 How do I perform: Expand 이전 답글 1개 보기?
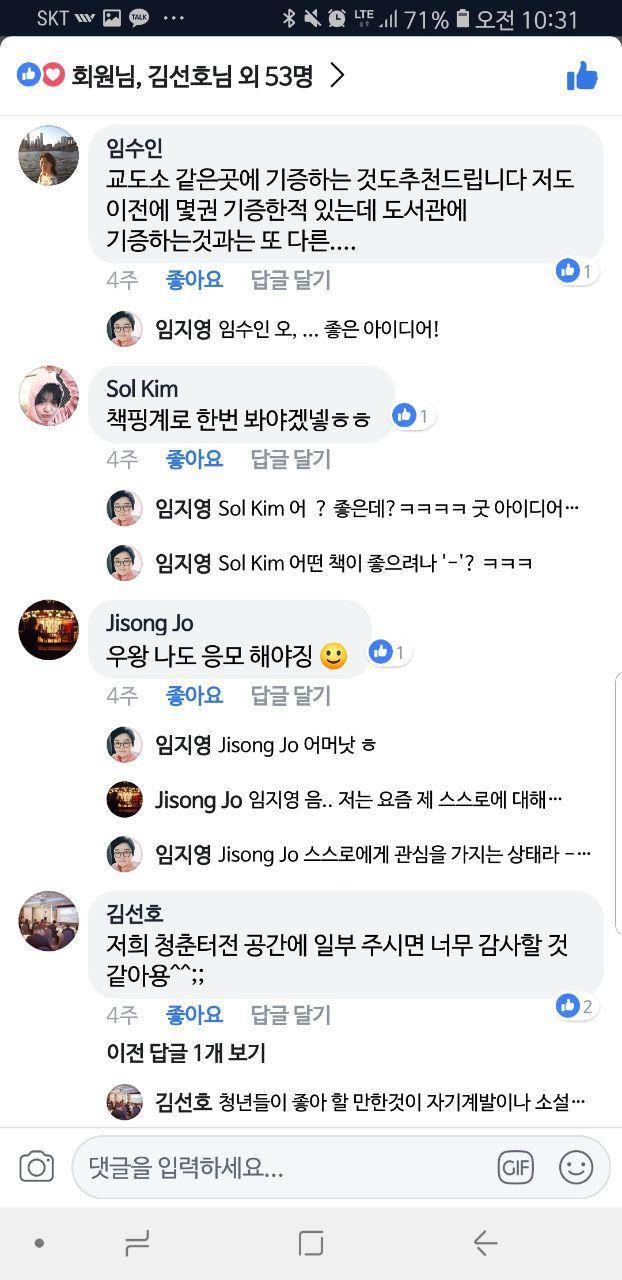pos(186,1053)
